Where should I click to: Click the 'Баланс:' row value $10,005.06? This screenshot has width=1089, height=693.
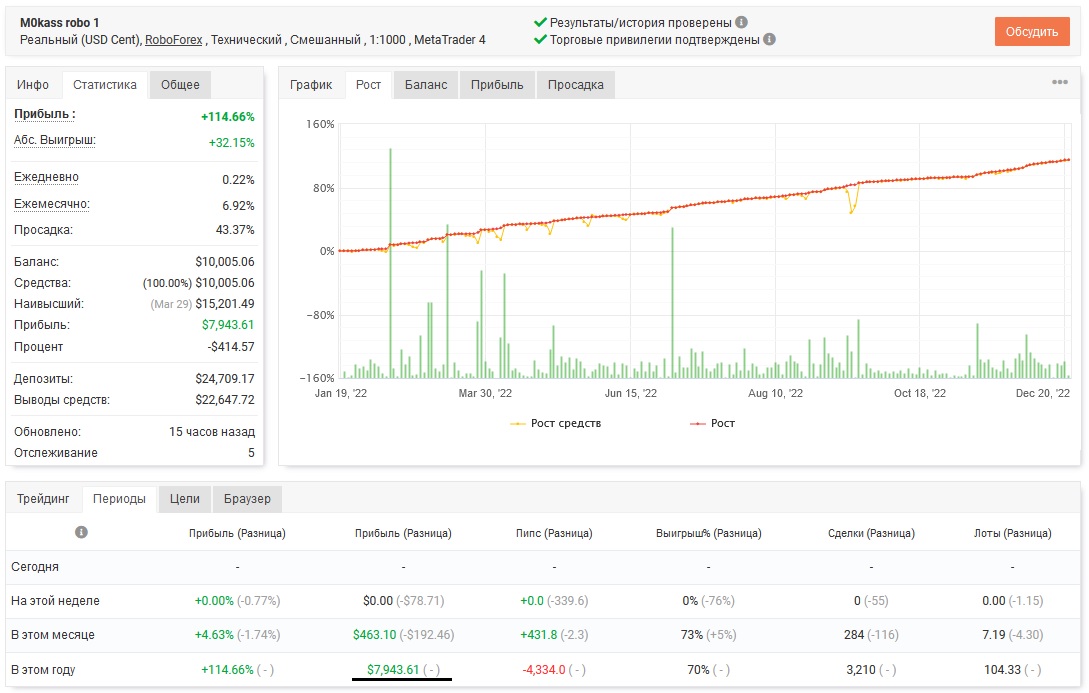224,262
